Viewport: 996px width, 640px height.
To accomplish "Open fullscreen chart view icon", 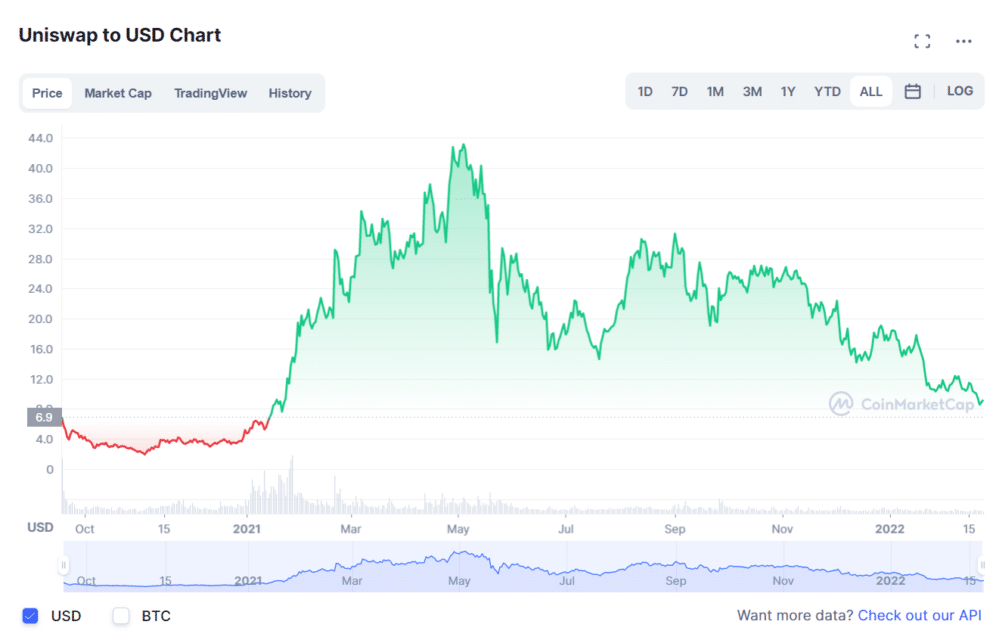I will [922, 41].
